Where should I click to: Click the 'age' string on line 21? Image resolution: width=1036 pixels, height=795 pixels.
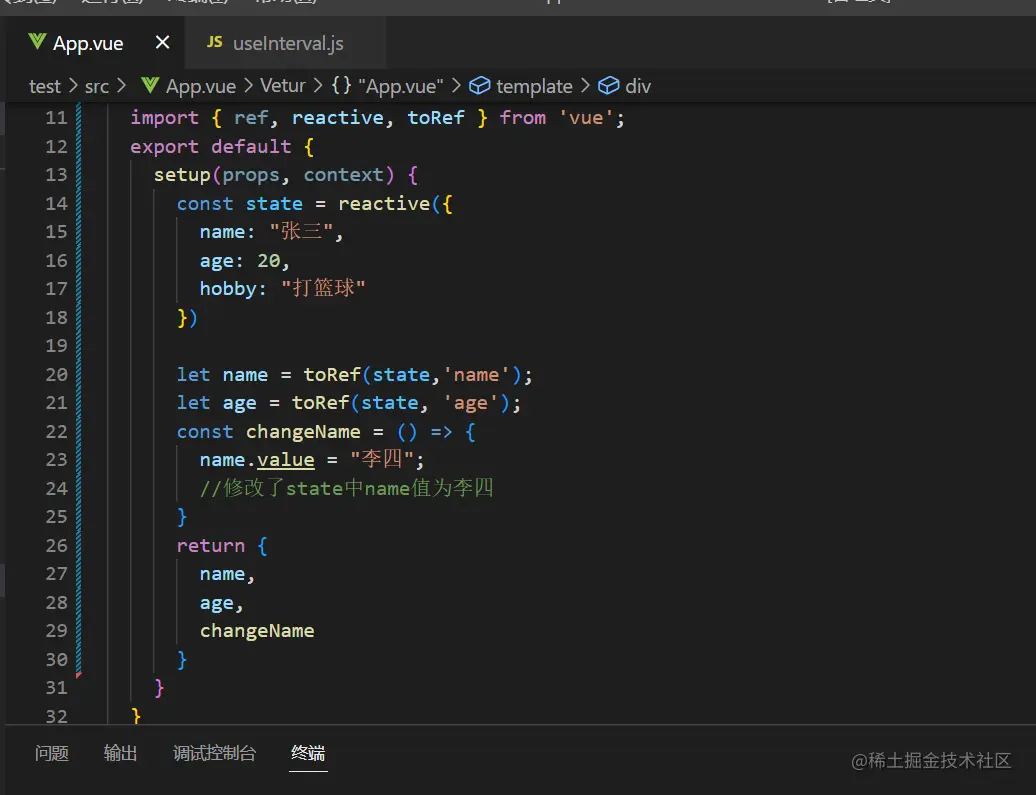(470, 403)
